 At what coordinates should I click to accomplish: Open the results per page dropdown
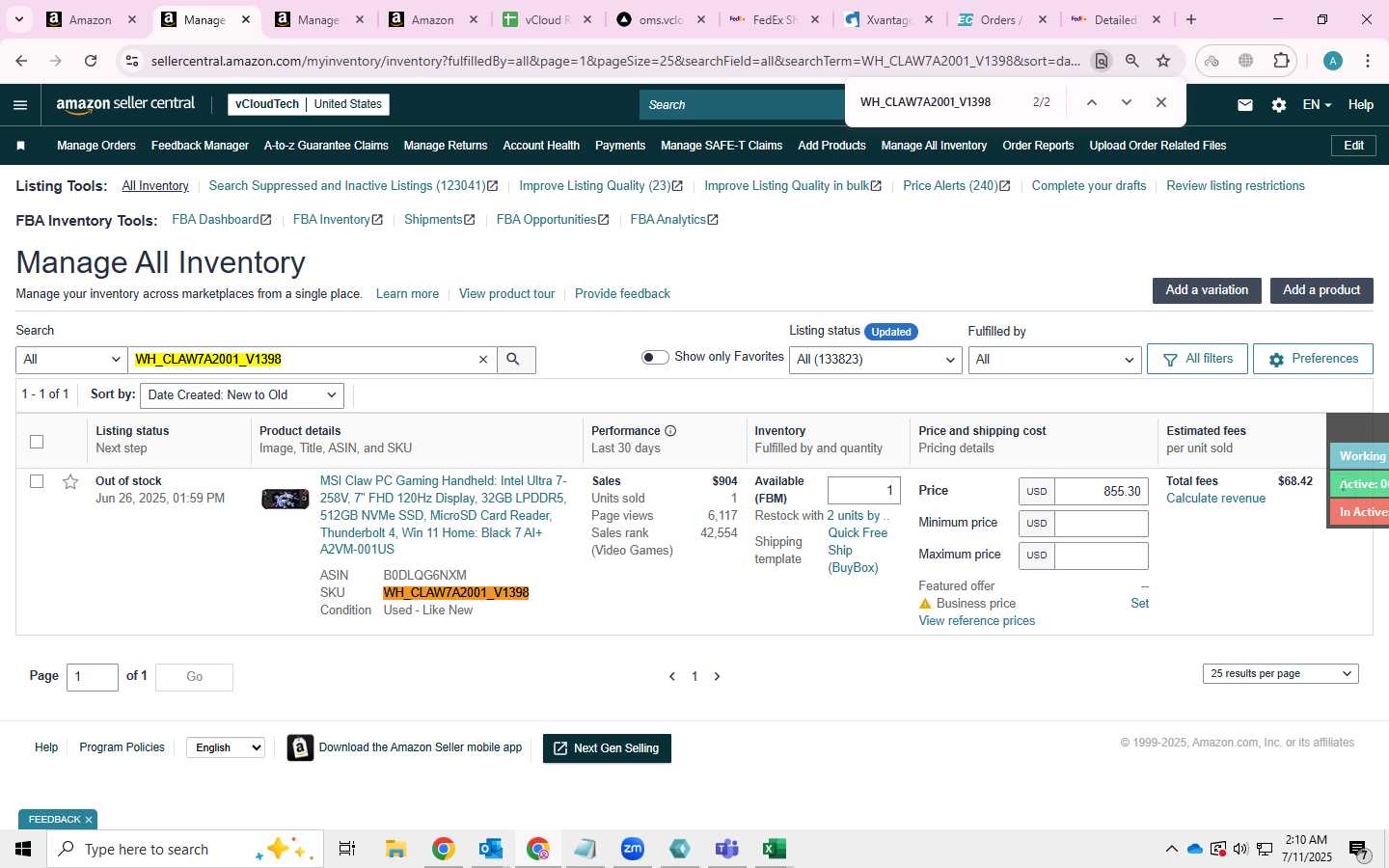1280,674
